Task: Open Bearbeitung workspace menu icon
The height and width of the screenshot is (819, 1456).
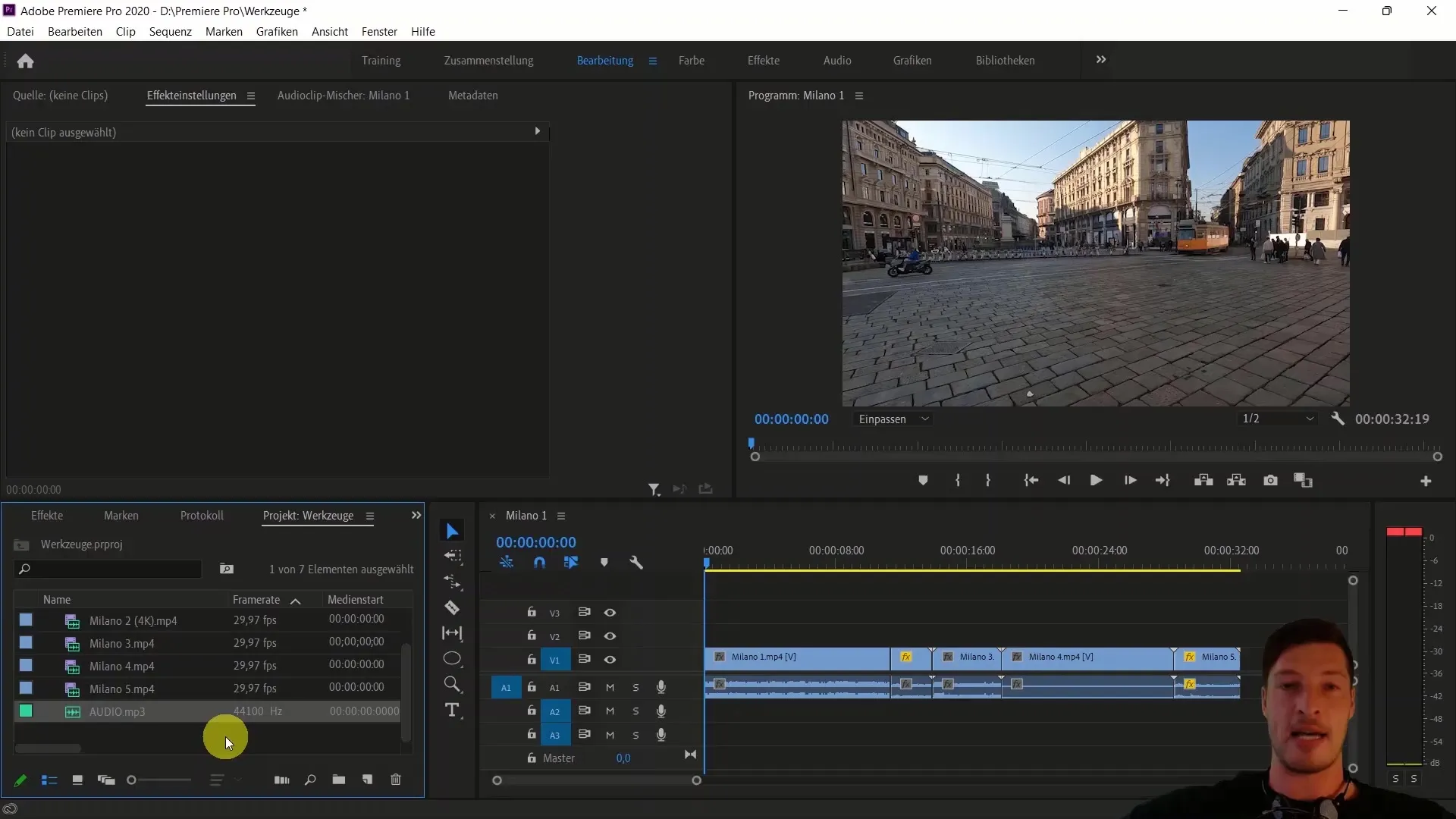Action: coord(652,61)
